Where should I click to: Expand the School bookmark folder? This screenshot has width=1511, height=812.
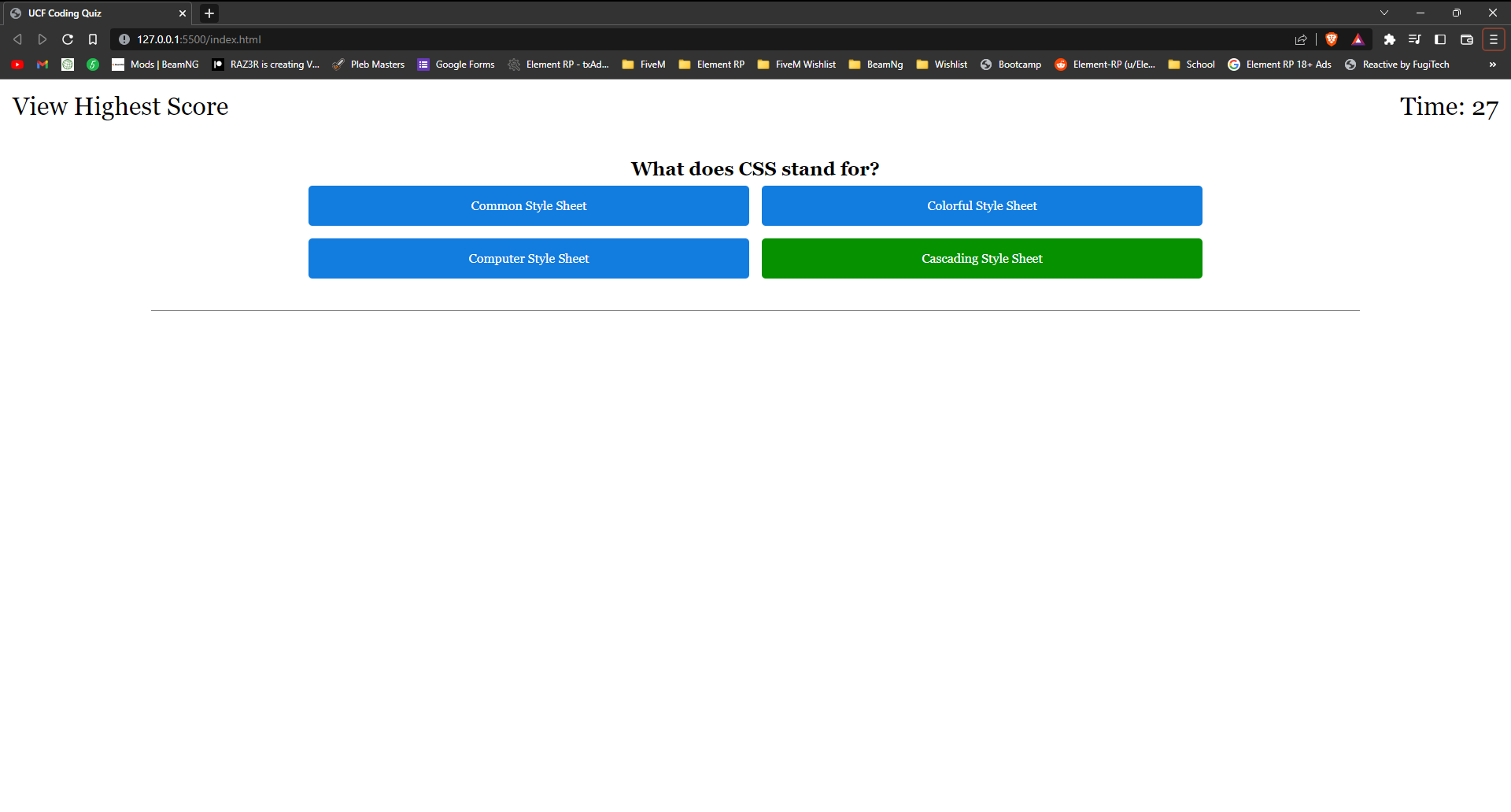pyautogui.click(x=1191, y=65)
